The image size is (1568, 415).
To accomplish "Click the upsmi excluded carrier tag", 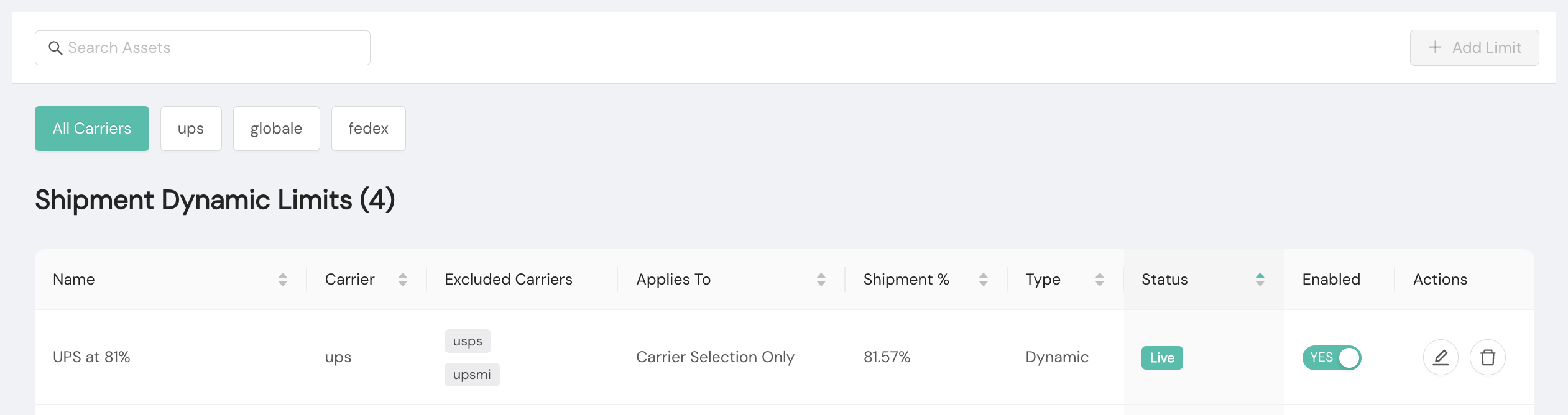I will (472, 375).
